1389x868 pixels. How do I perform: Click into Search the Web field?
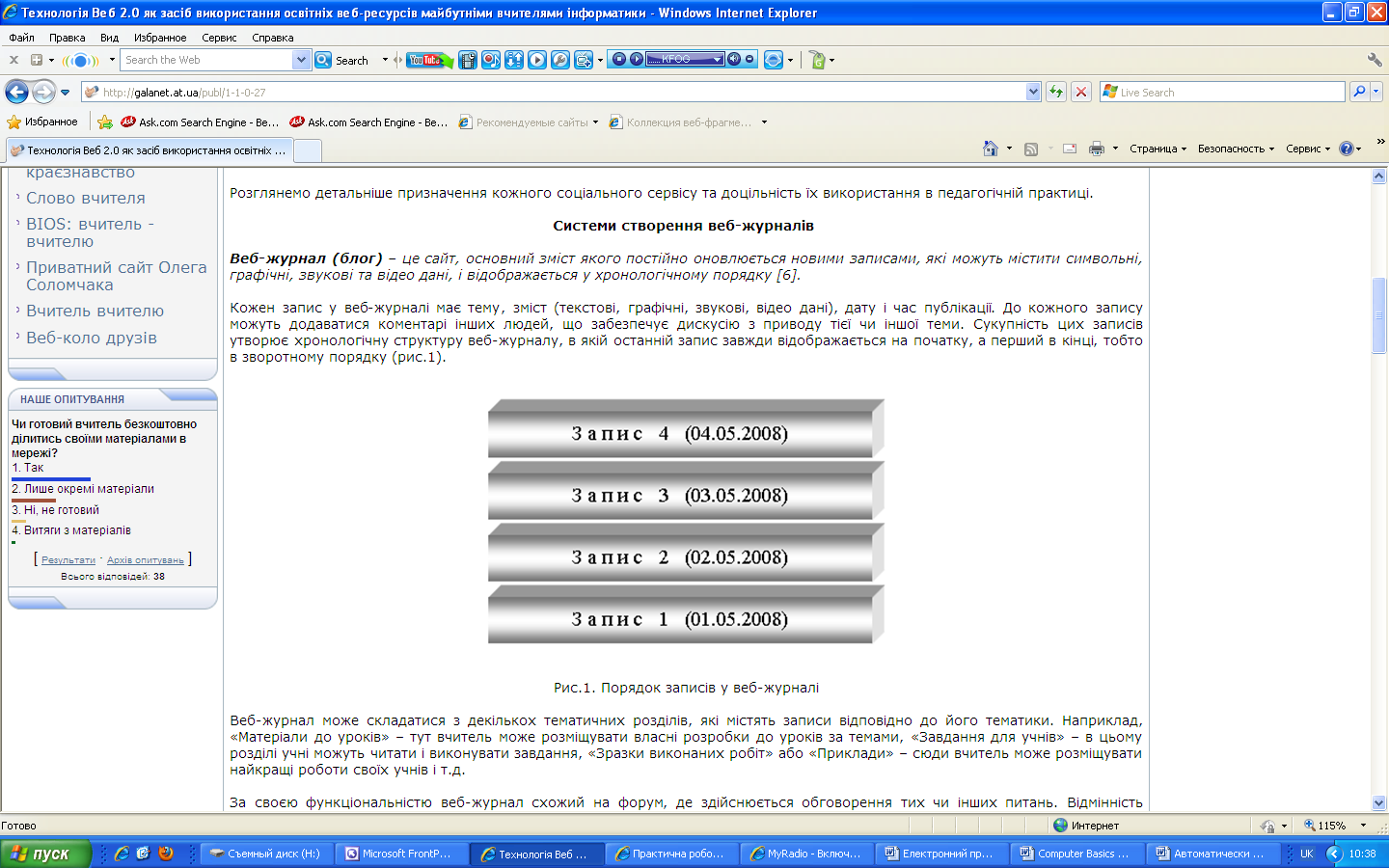point(206,60)
